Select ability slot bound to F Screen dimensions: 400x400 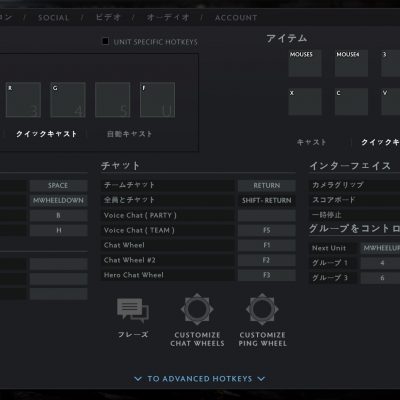tap(157, 100)
